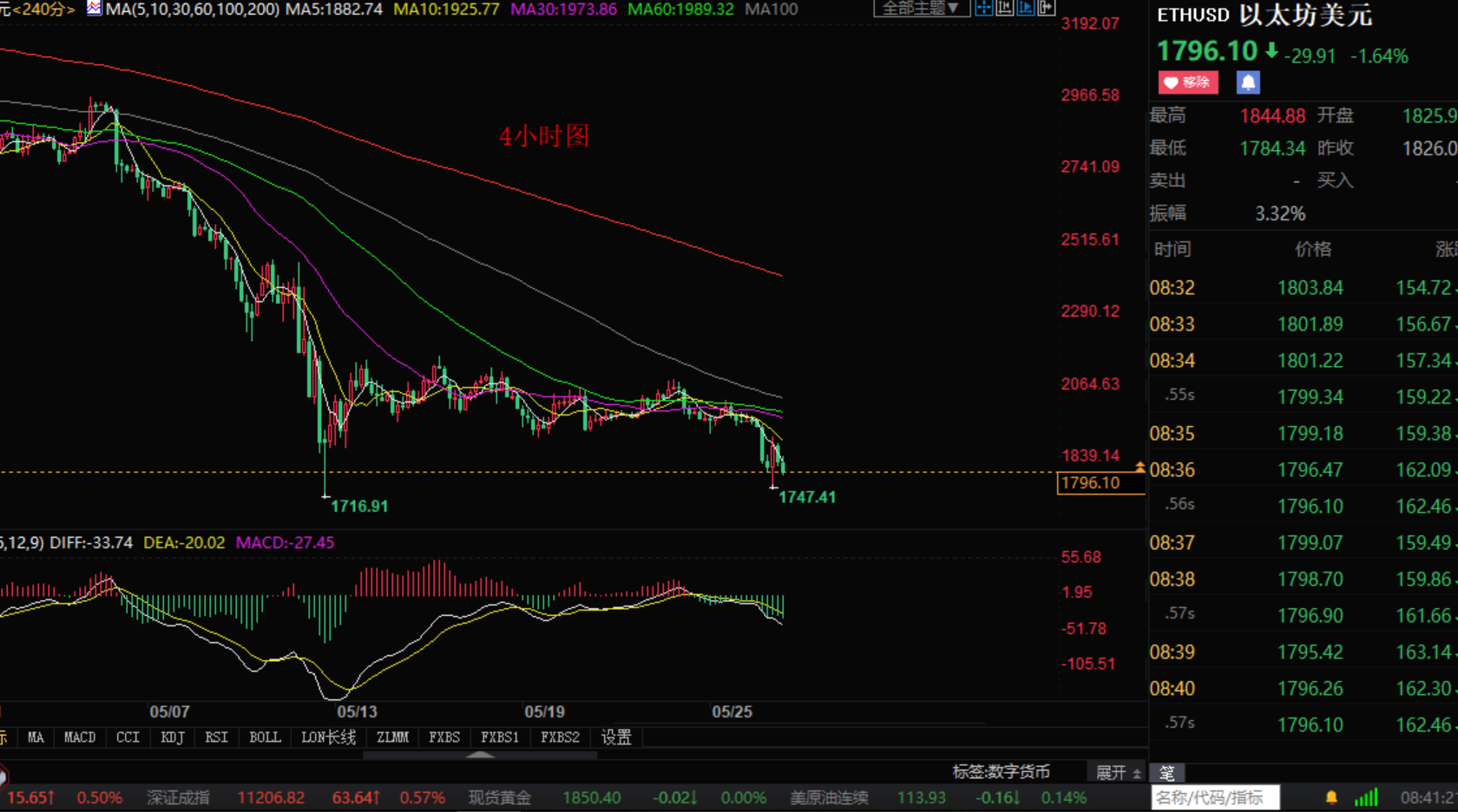Click the 08:32 tick row time
The image size is (1458, 812).
coord(1172,288)
